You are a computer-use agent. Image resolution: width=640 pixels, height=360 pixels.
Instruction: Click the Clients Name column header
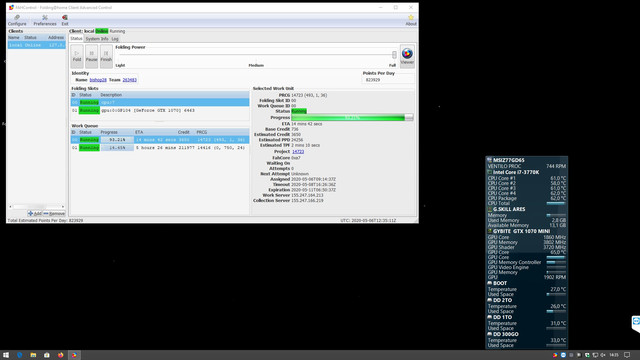tap(14, 37)
